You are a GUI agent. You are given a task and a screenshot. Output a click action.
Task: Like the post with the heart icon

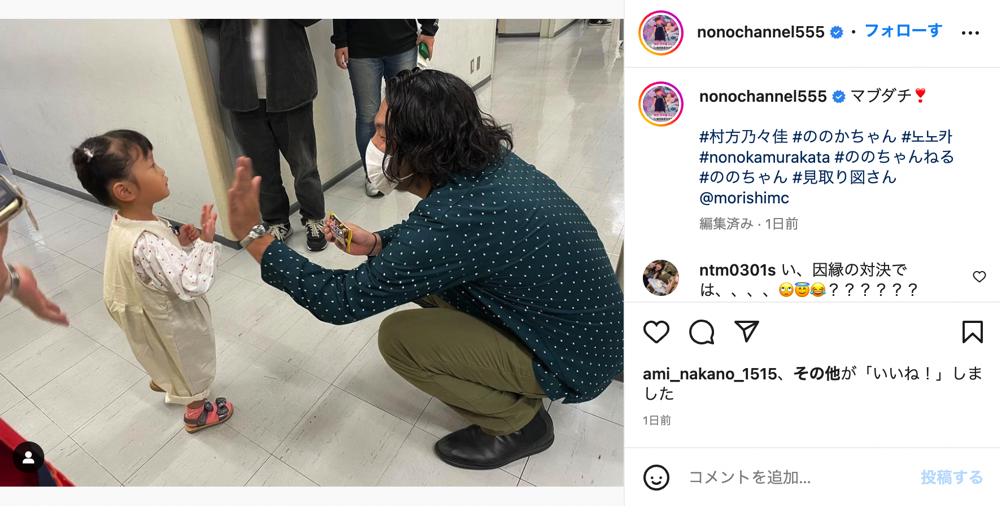point(656,332)
